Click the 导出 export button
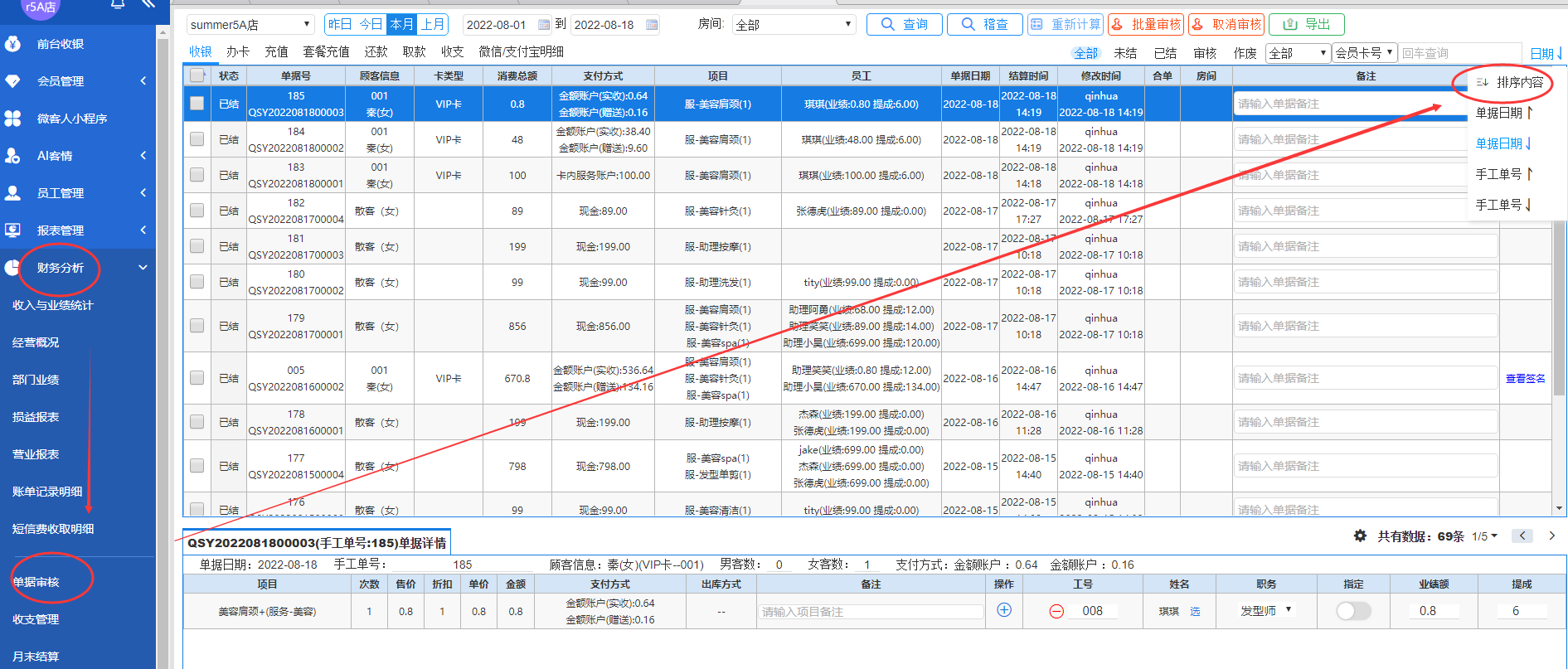The image size is (1568, 669). coord(1307,24)
